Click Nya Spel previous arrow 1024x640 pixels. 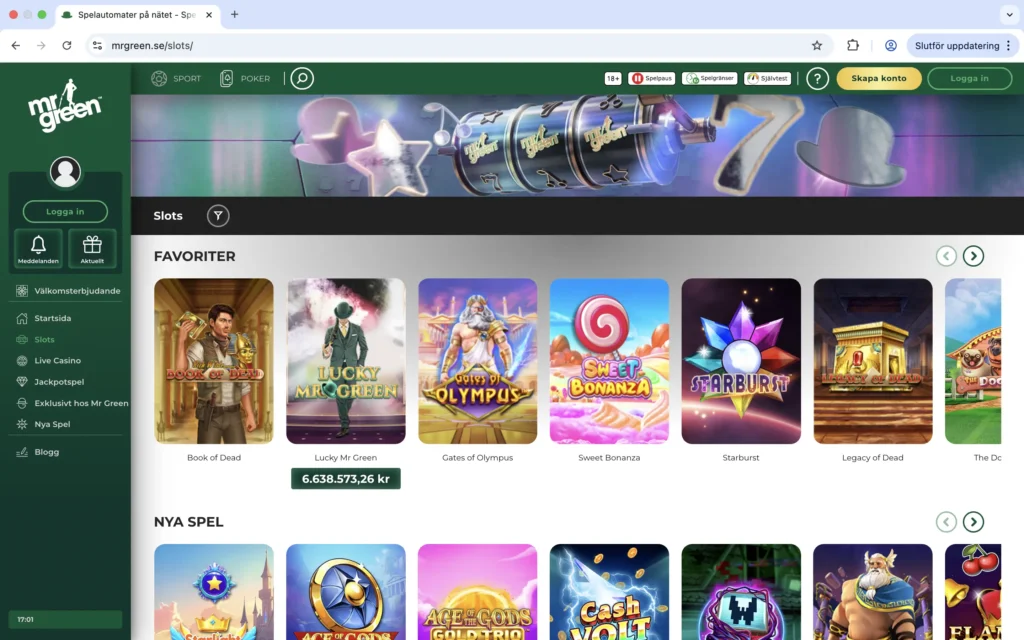(946, 522)
